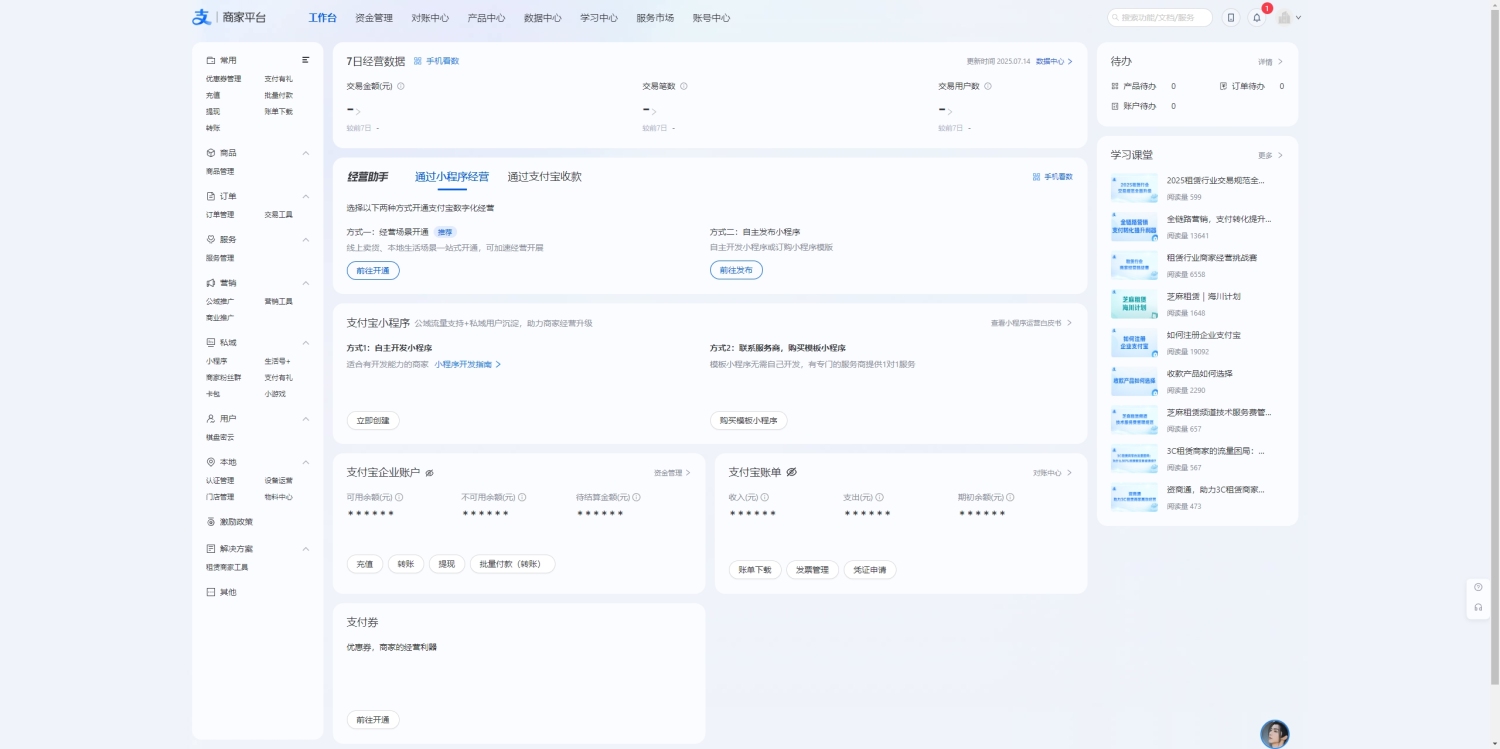The image size is (1500, 749).
Task: Switch to the 产品中心 top navigation tab
Action: pyautogui.click(x=486, y=18)
